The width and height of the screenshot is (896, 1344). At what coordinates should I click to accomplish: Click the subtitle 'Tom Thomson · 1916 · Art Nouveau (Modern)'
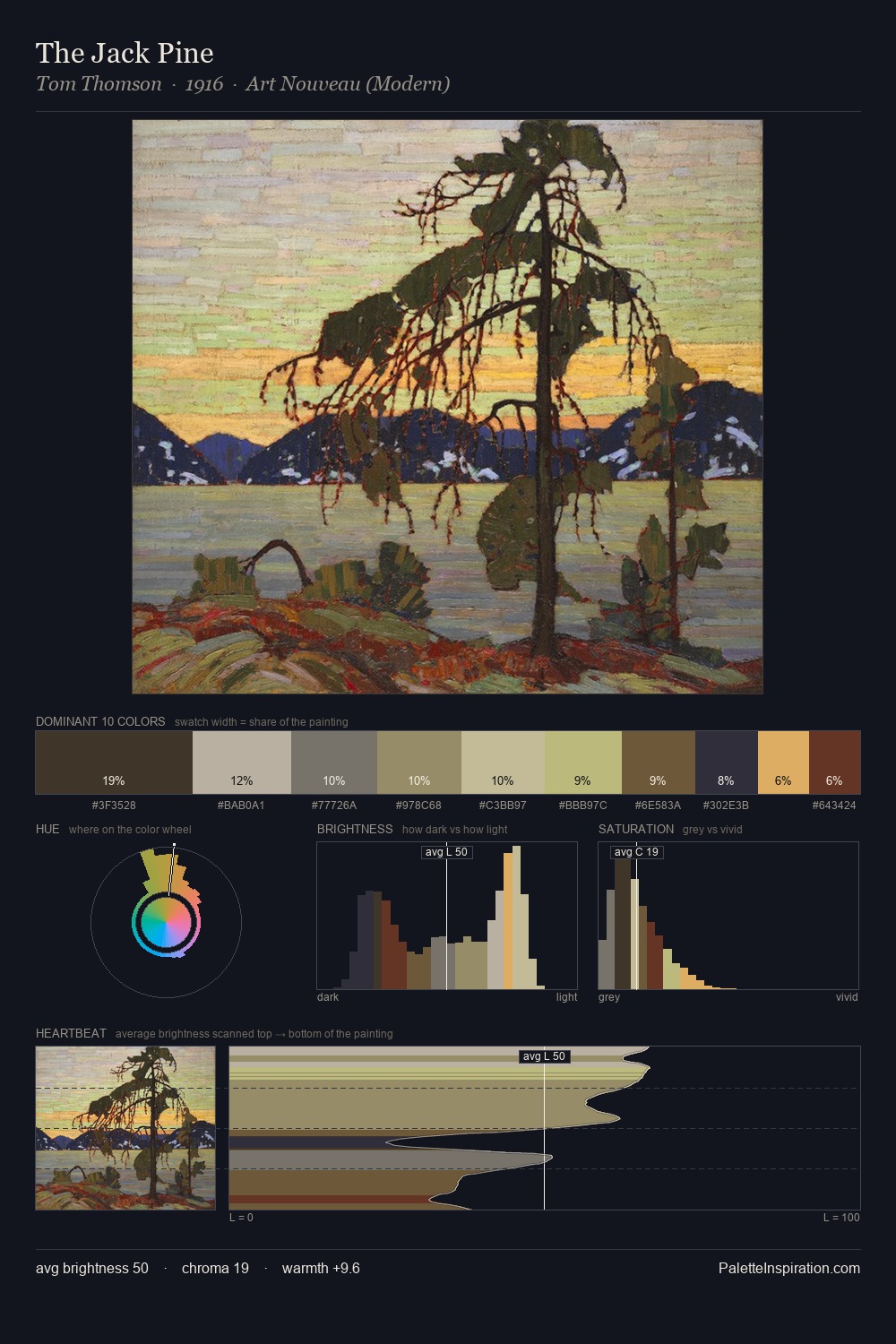[243, 84]
